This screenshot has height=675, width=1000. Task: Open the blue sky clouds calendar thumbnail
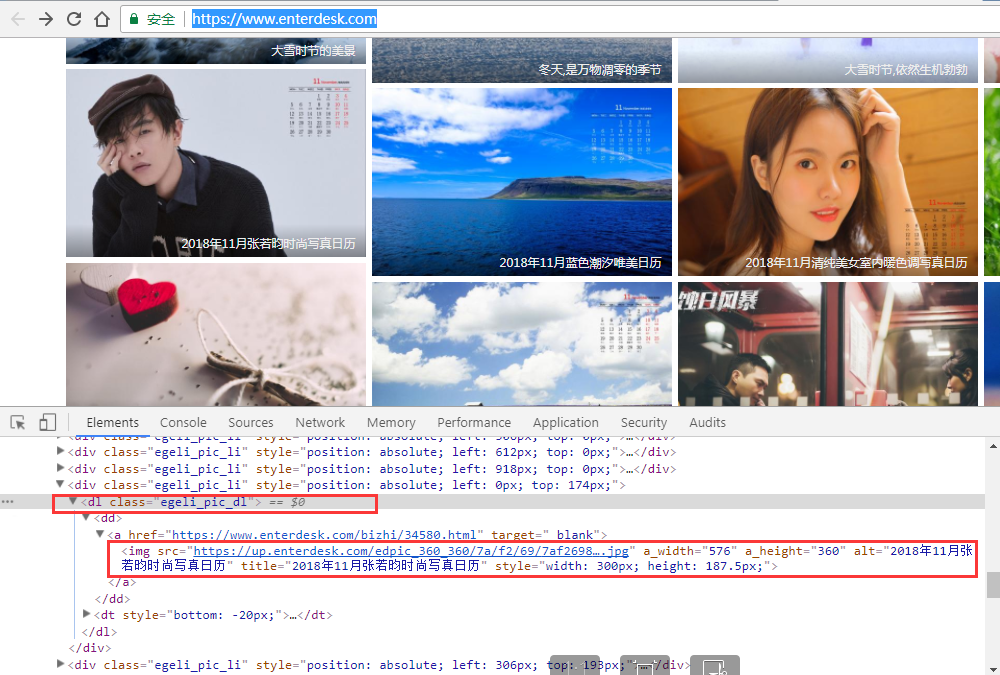click(x=522, y=344)
